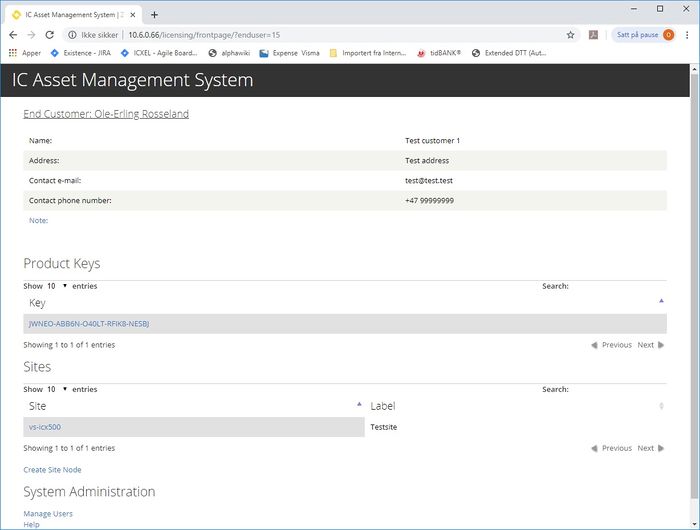Viewport: 700px width, 530px height.
Task: Click the browser forward arrow
Action: tap(31, 35)
